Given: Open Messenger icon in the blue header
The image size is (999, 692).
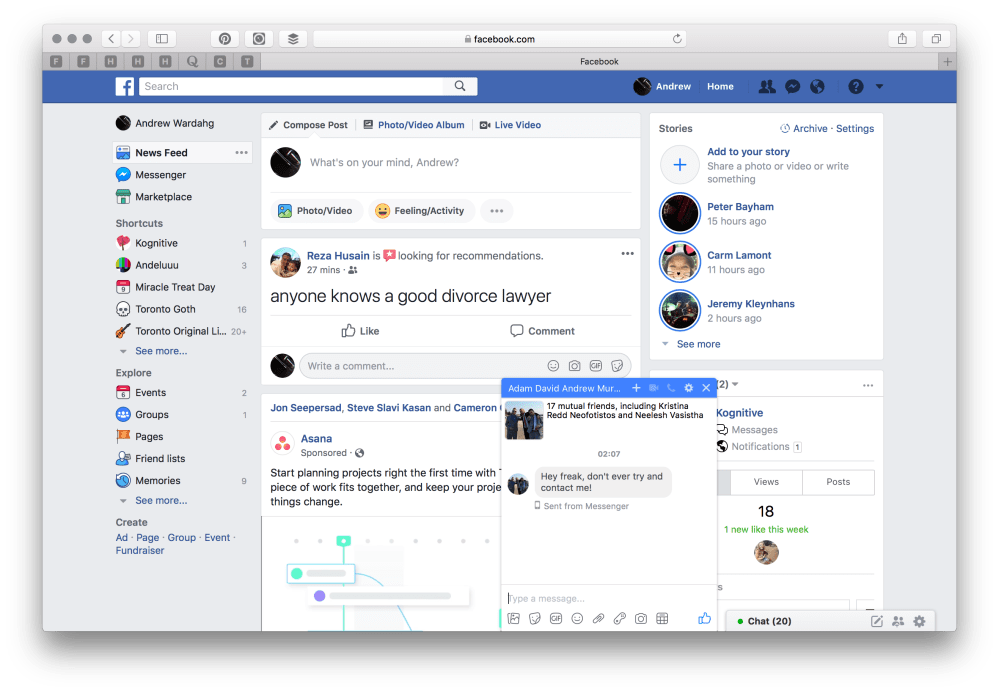Looking at the screenshot, I should (792, 87).
